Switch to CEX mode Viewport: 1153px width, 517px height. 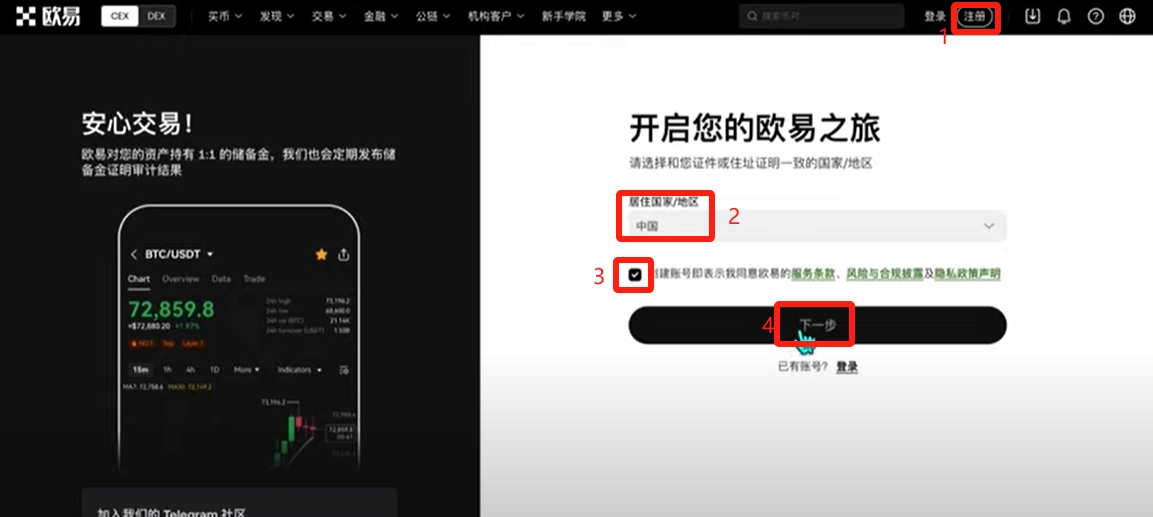120,16
